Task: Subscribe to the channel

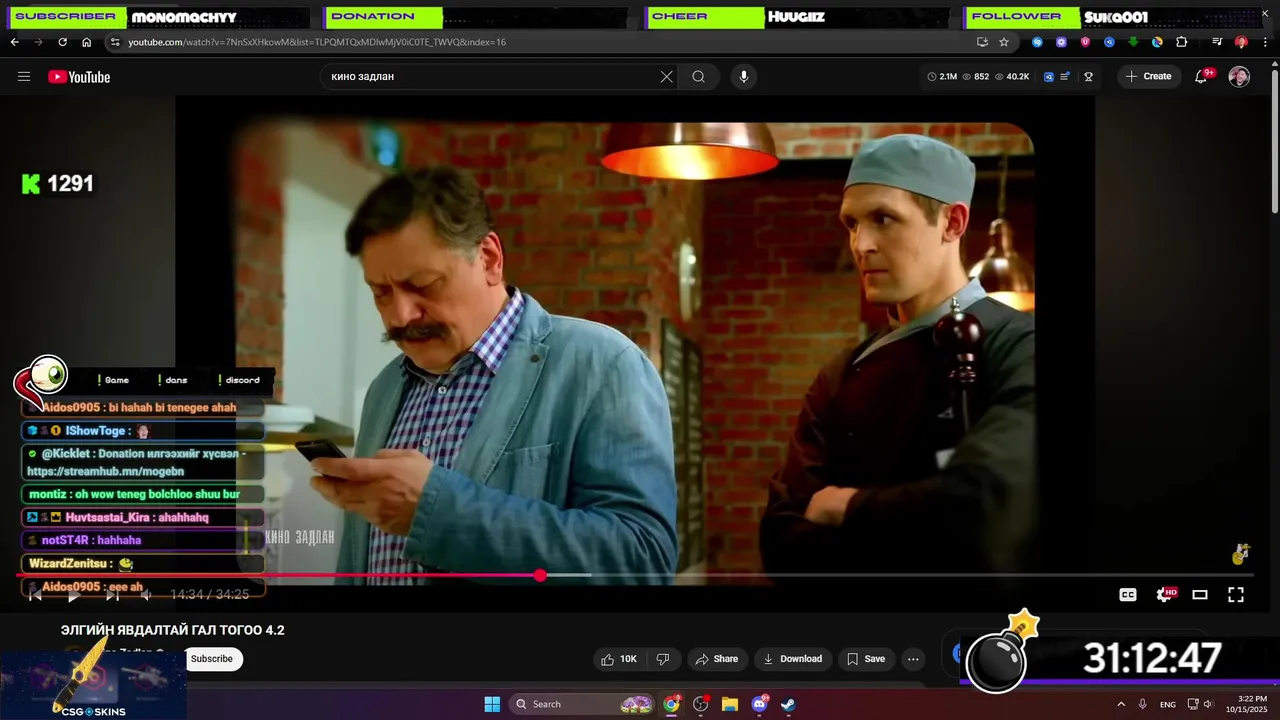Action: tap(212, 659)
